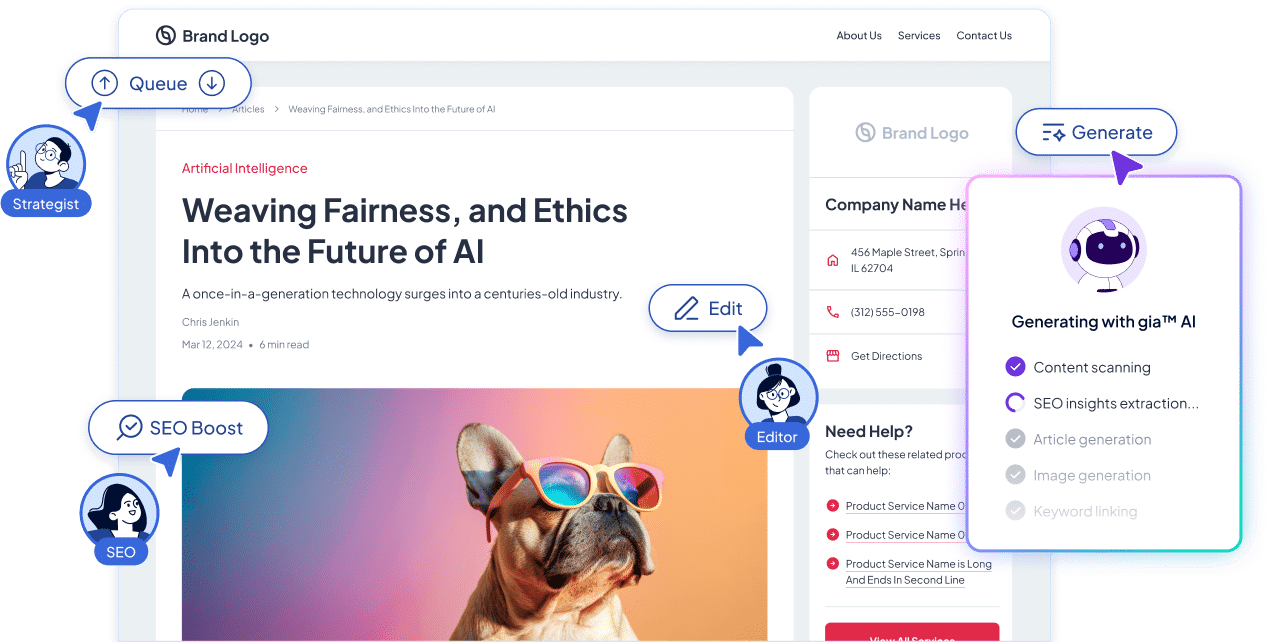Screen dimensions: 1268x642
Task: Click the SEO insights extraction loading spinner
Action: click(x=1015, y=403)
